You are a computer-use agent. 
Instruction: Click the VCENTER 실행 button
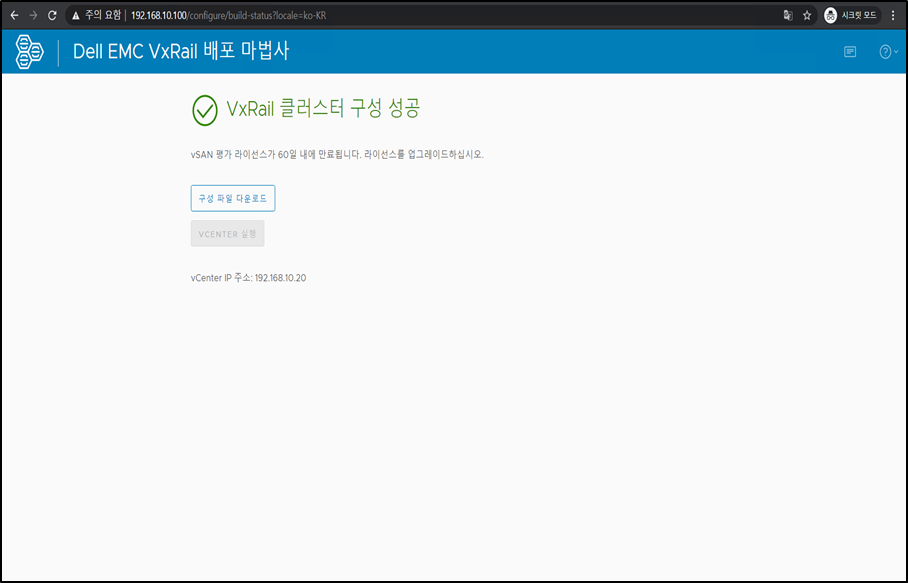[x=228, y=234]
